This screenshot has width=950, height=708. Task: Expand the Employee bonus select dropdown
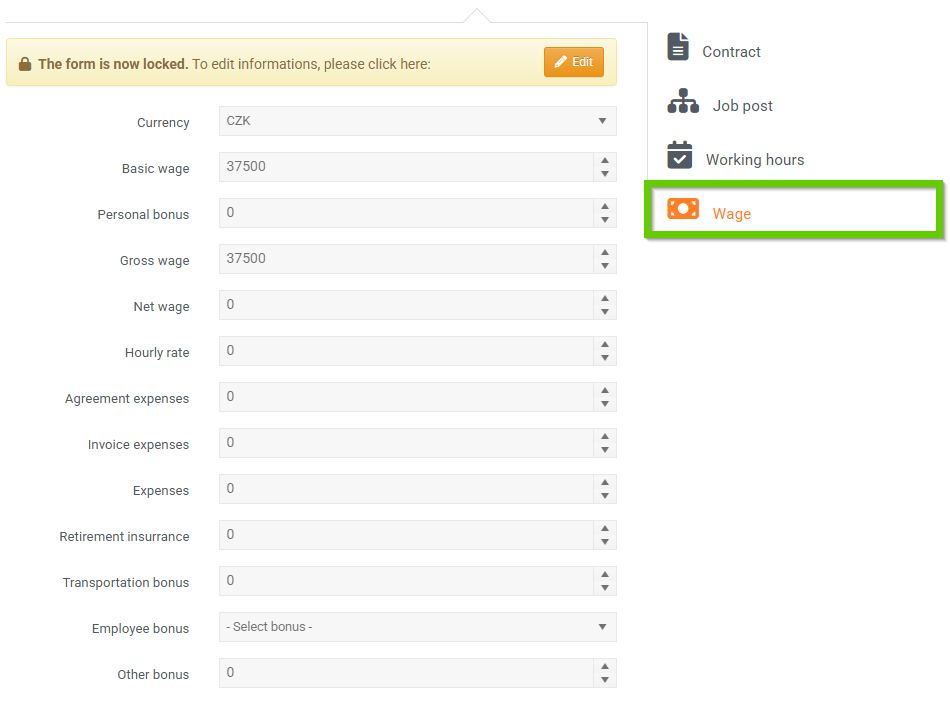[x=417, y=627]
